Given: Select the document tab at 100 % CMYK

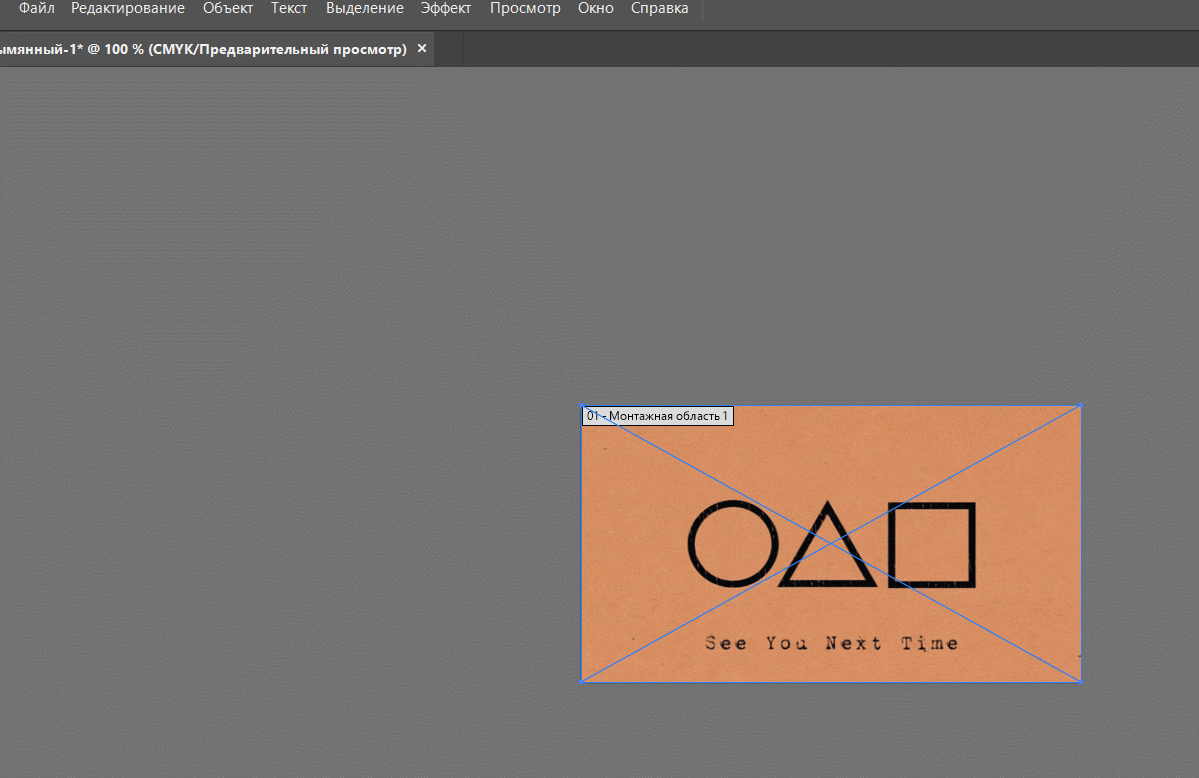Looking at the screenshot, I should pyautogui.click(x=203, y=49).
